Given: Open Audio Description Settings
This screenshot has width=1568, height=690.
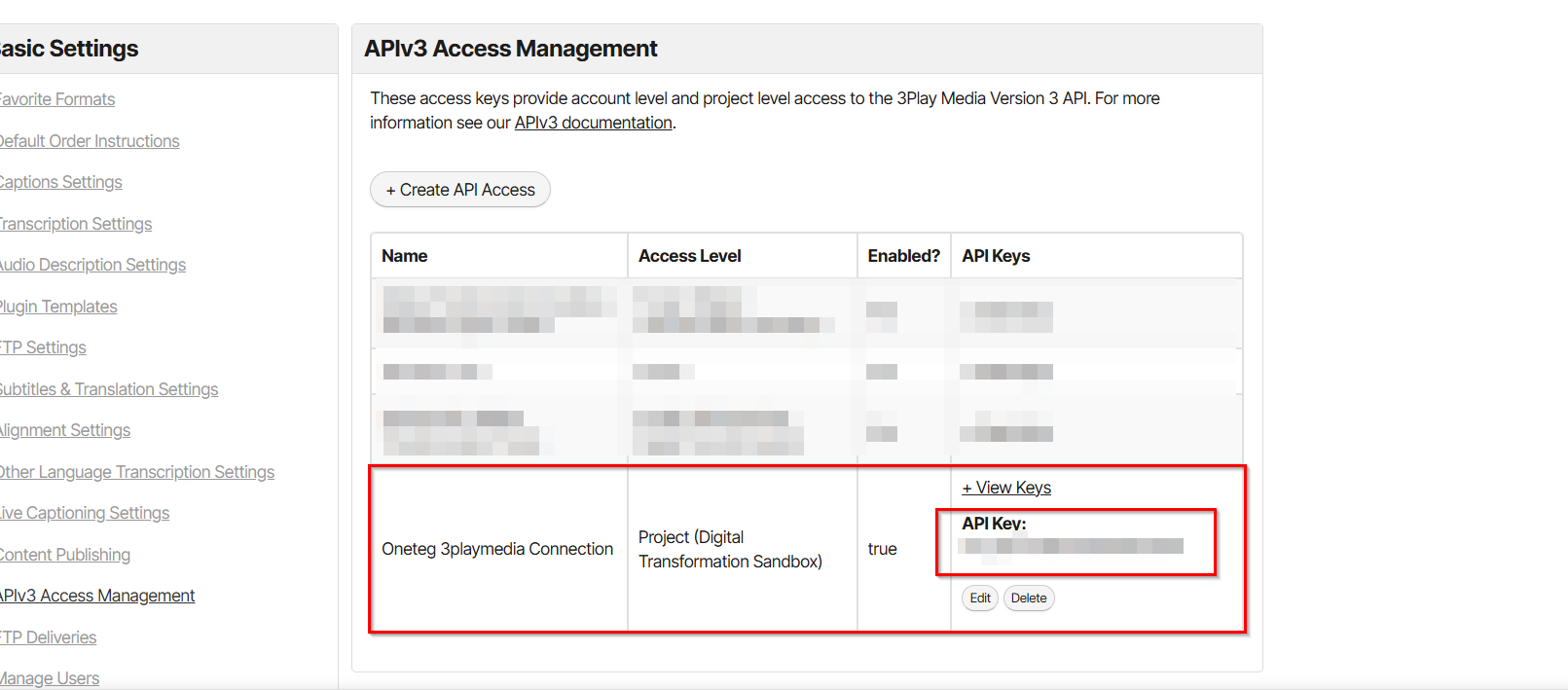Looking at the screenshot, I should [x=92, y=265].
